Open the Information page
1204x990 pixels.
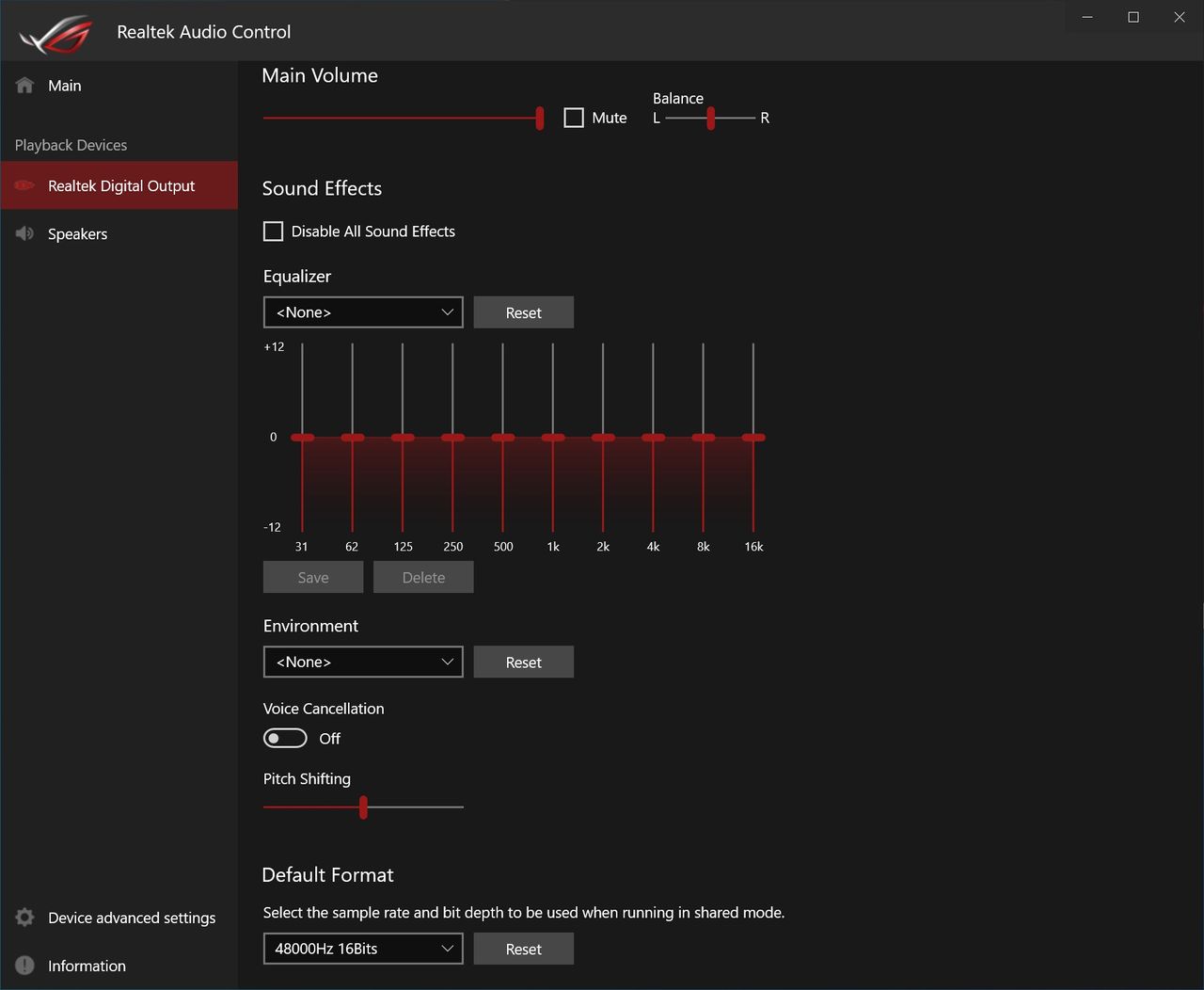tap(119, 966)
